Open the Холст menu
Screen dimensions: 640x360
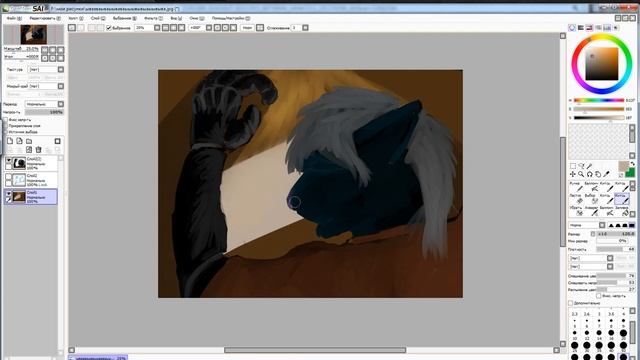point(76,18)
